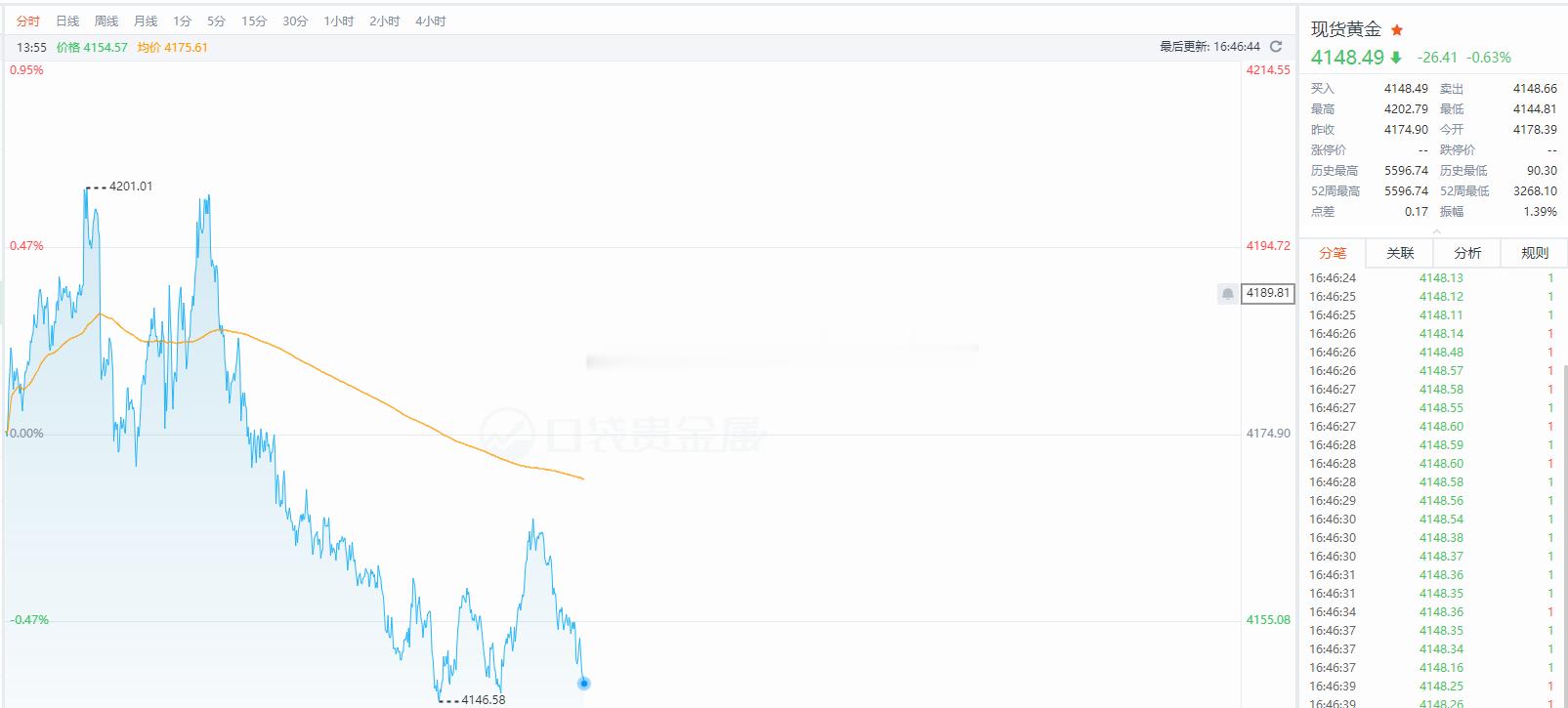Open the 分笔 tick tab

(x=1333, y=253)
